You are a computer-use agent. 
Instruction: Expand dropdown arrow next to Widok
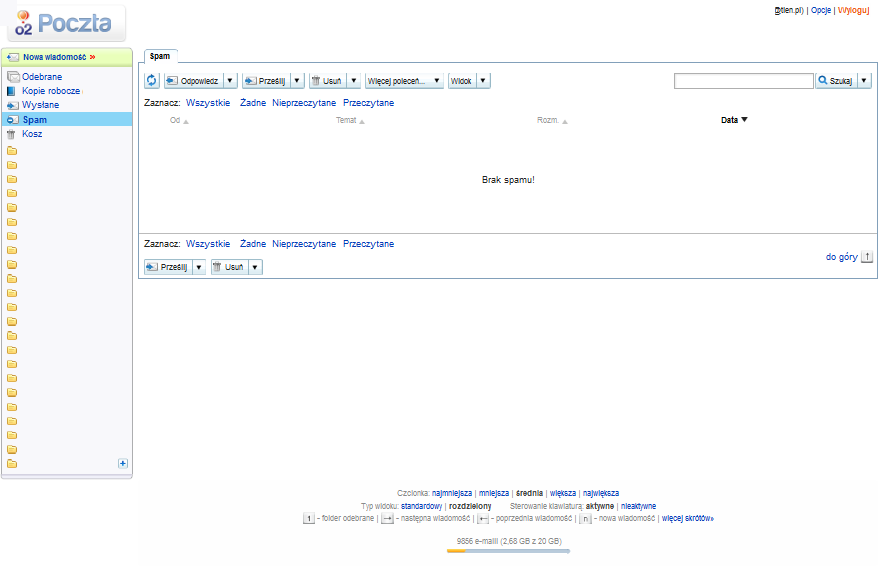pos(483,81)
